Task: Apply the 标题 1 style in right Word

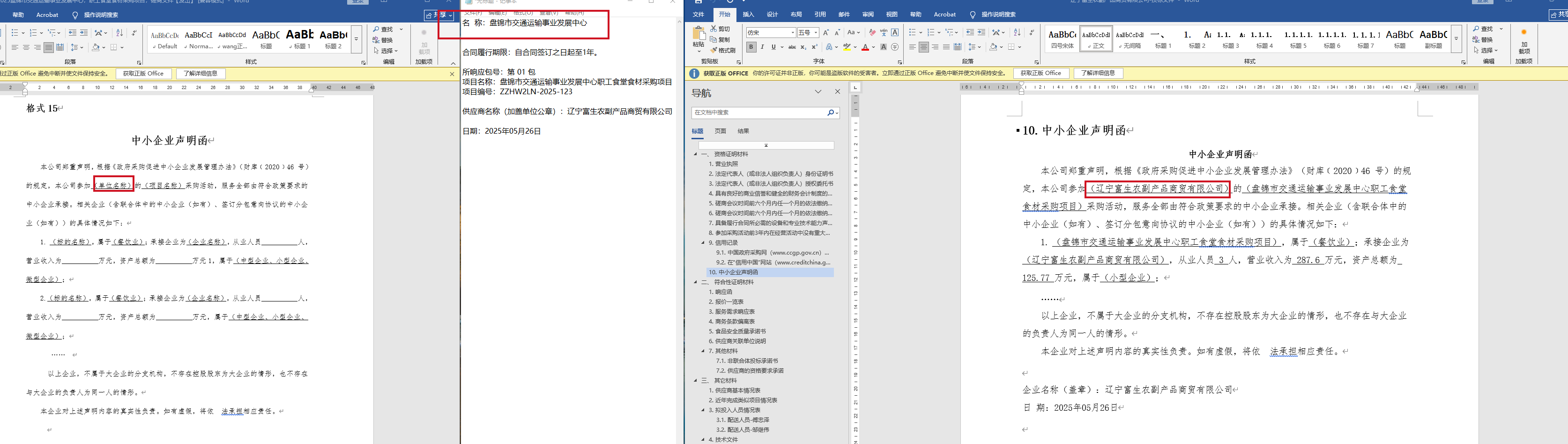Action: [x=1163, y=39]
